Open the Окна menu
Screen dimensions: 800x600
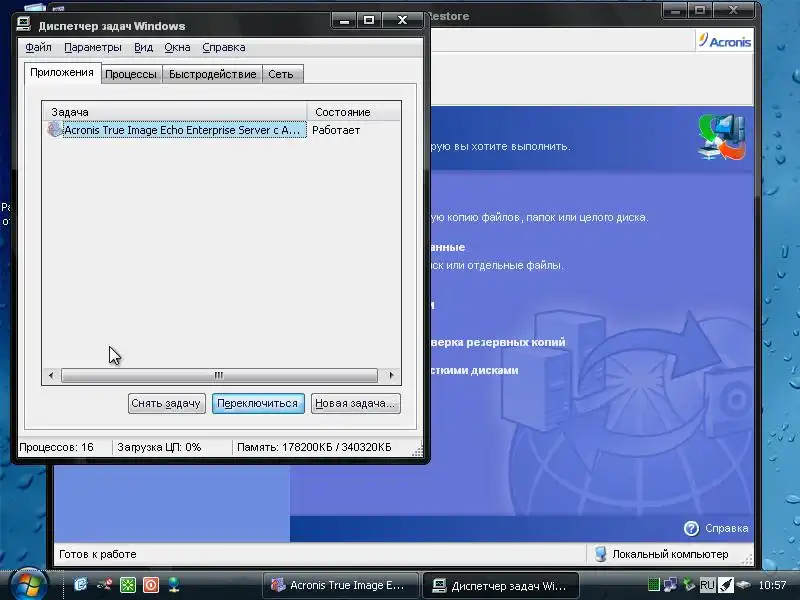tap(177, 47)
